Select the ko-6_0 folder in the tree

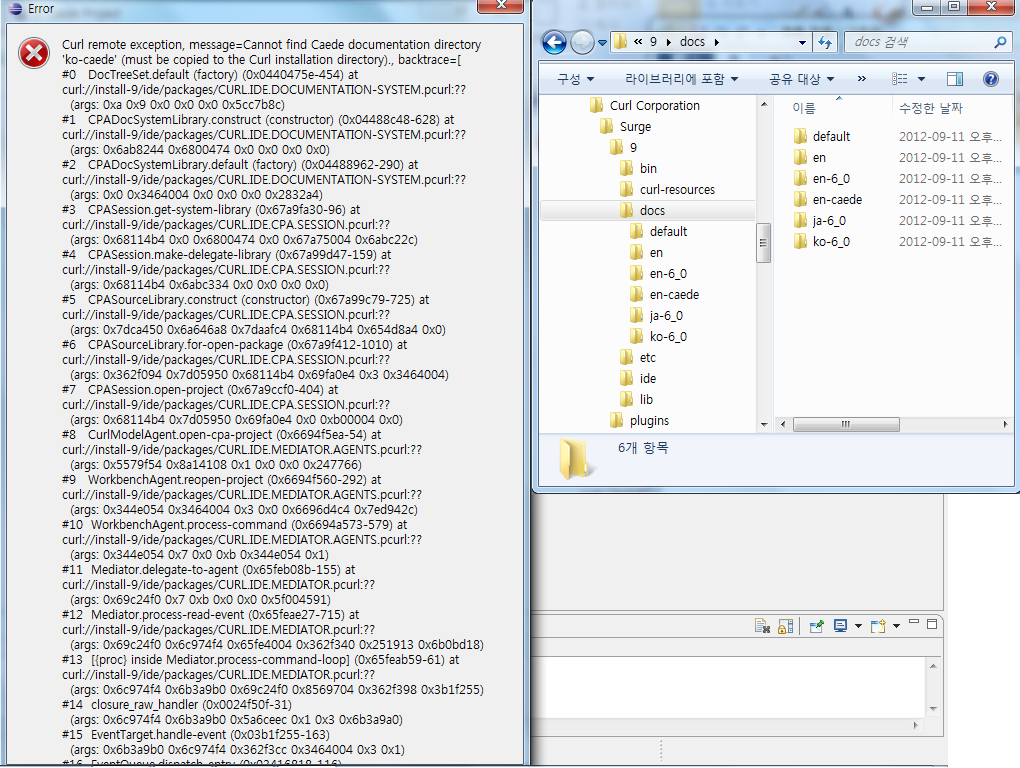pyautogui.click(x=667, y=336)
